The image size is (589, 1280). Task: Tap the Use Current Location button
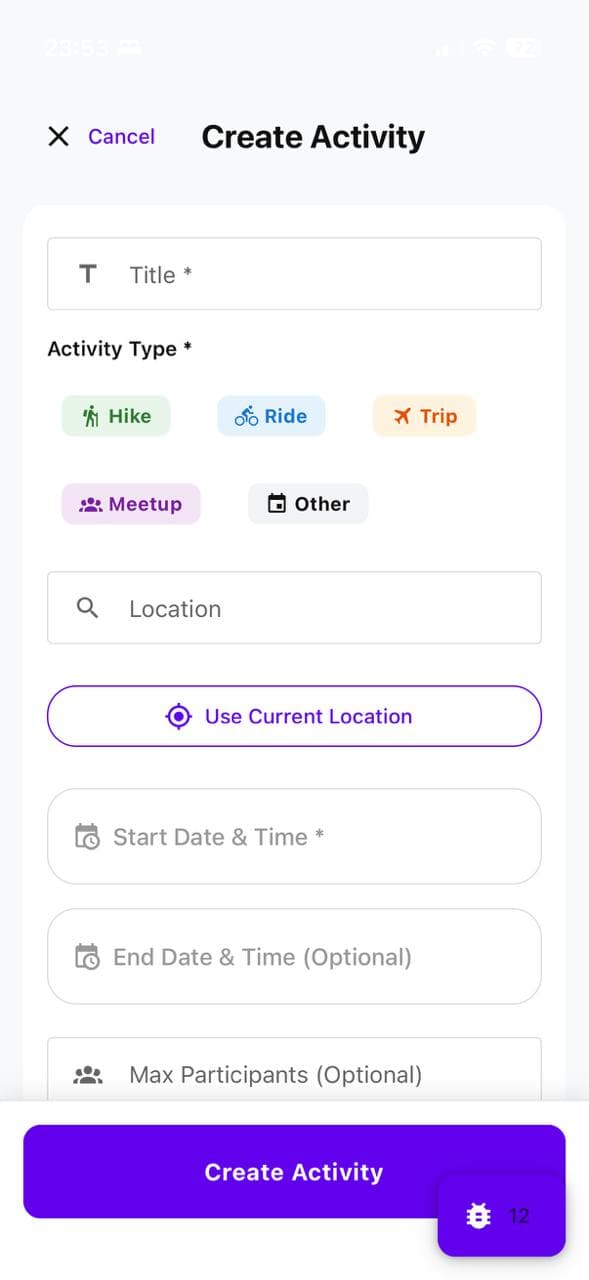click(x=294, y=716)
